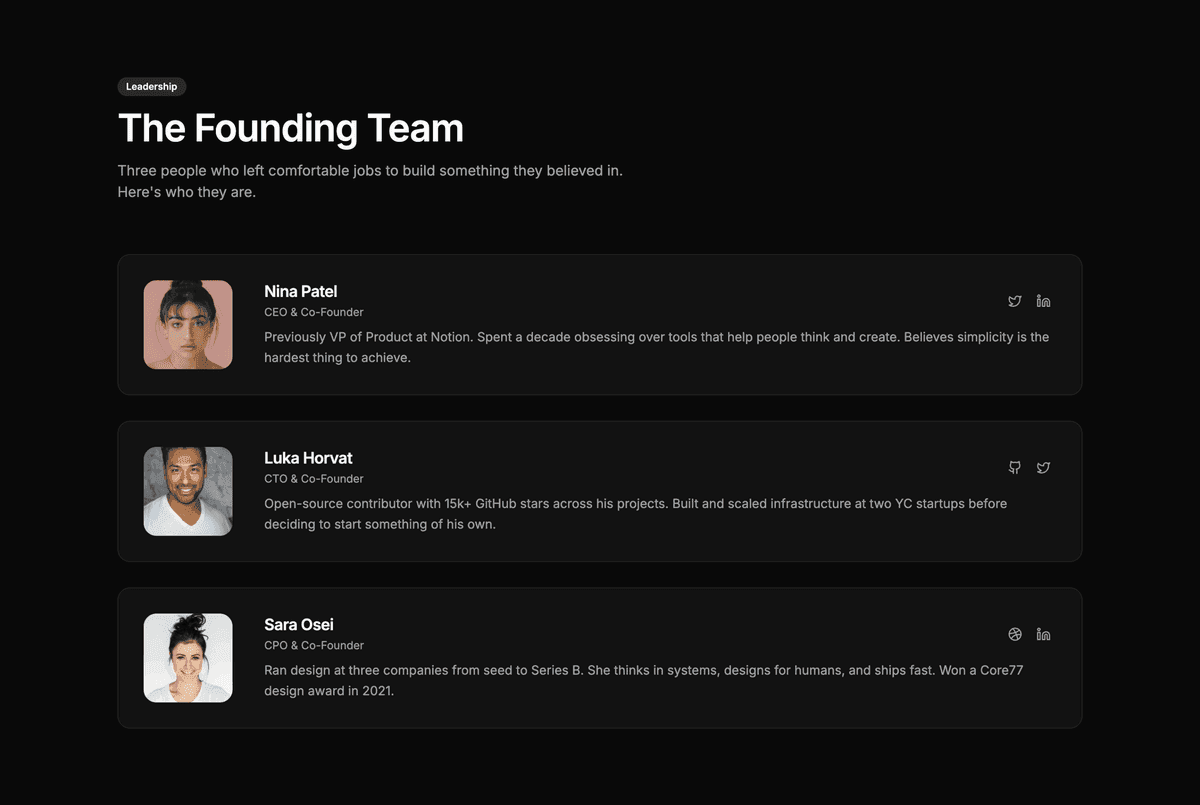Click the Leadership badge
The image size is (1200, 805).
[x=152, y=87]
